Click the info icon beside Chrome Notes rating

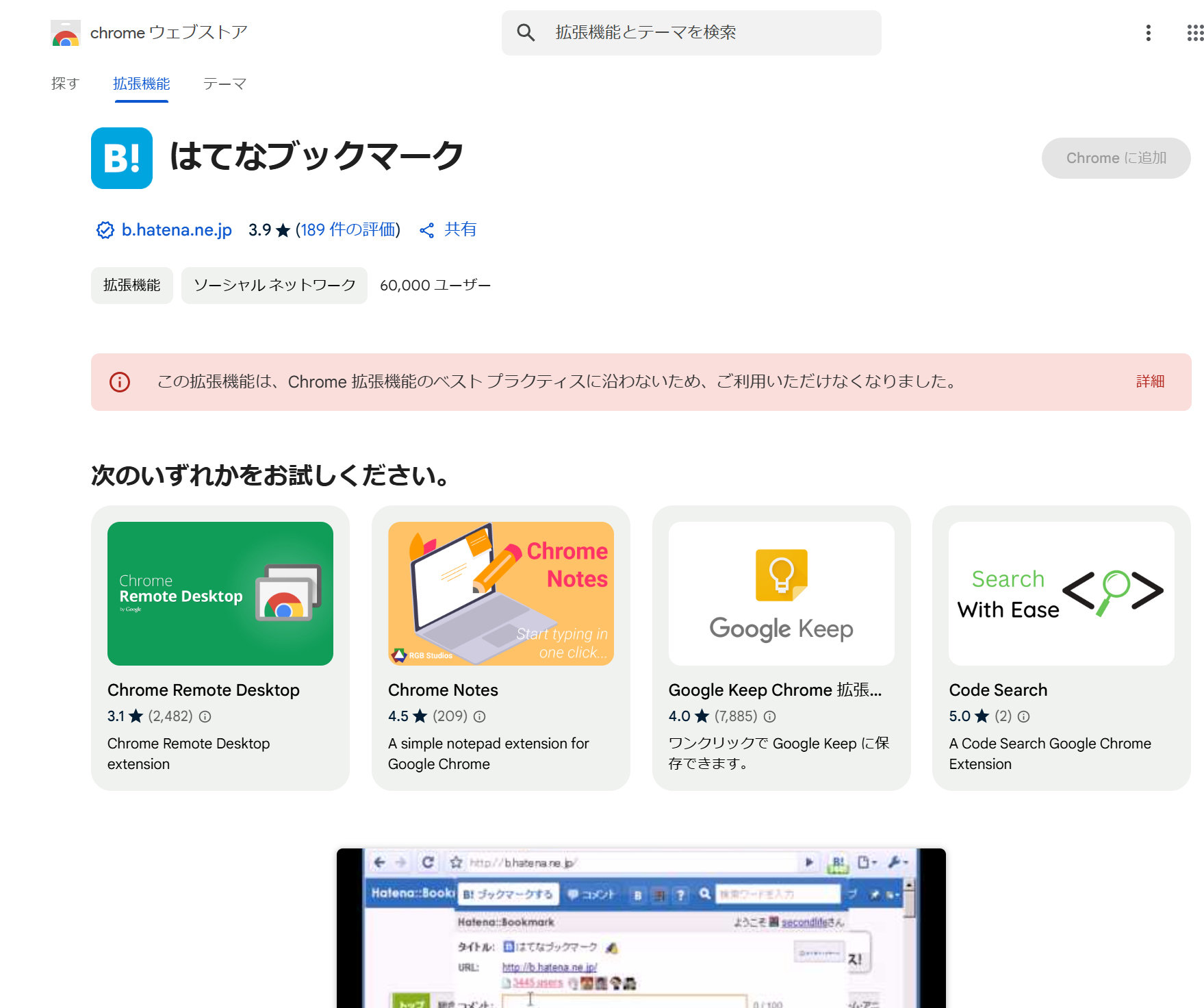click(x=480, y=717)
